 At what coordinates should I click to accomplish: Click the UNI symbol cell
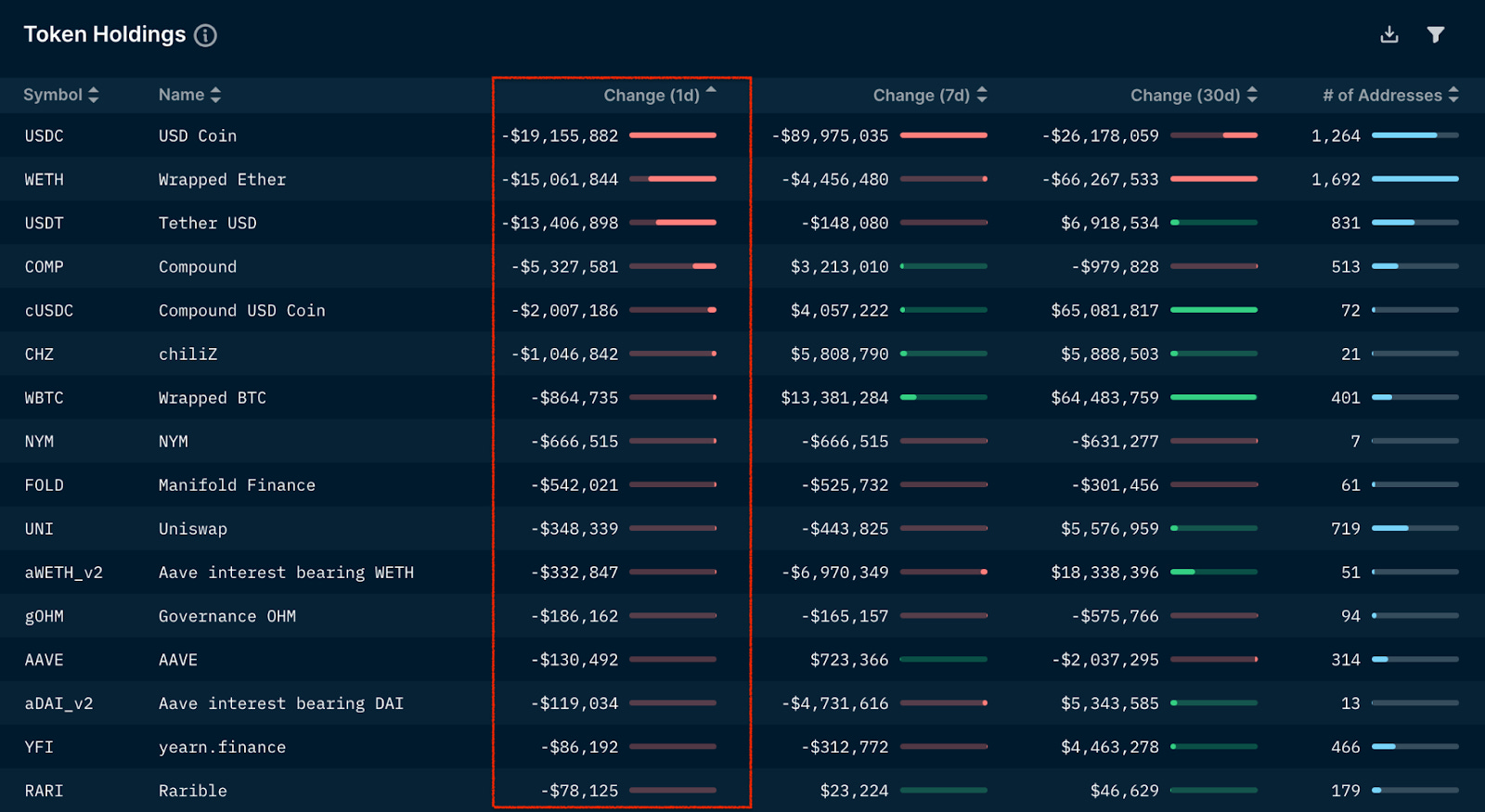coord(39,528)
